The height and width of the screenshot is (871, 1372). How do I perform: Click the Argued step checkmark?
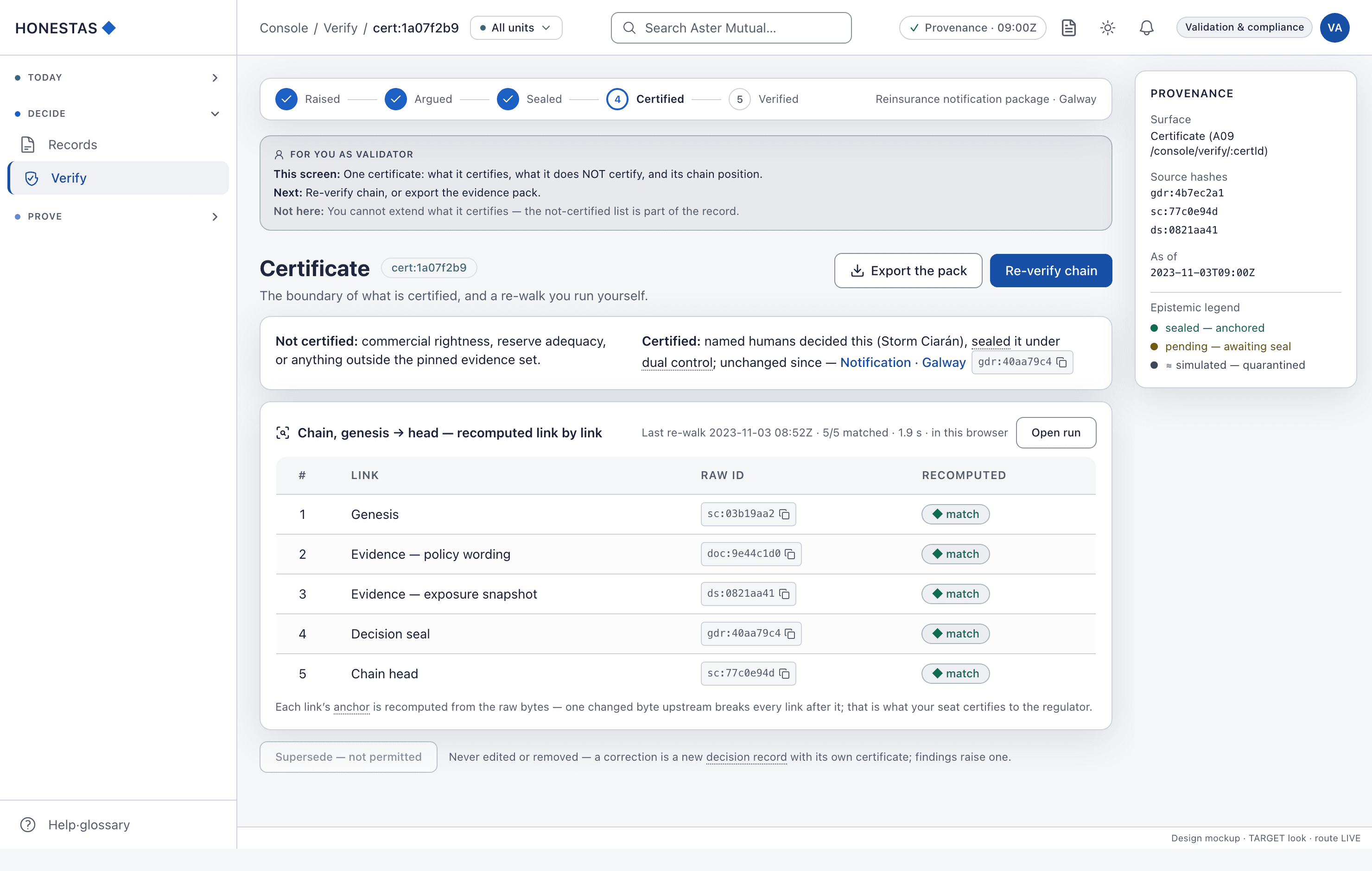coord(395,99)
